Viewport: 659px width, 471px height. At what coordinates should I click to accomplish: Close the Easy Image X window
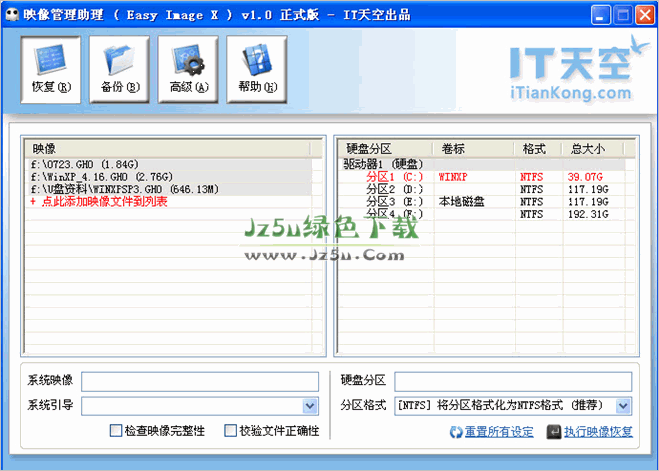point(645,16)
